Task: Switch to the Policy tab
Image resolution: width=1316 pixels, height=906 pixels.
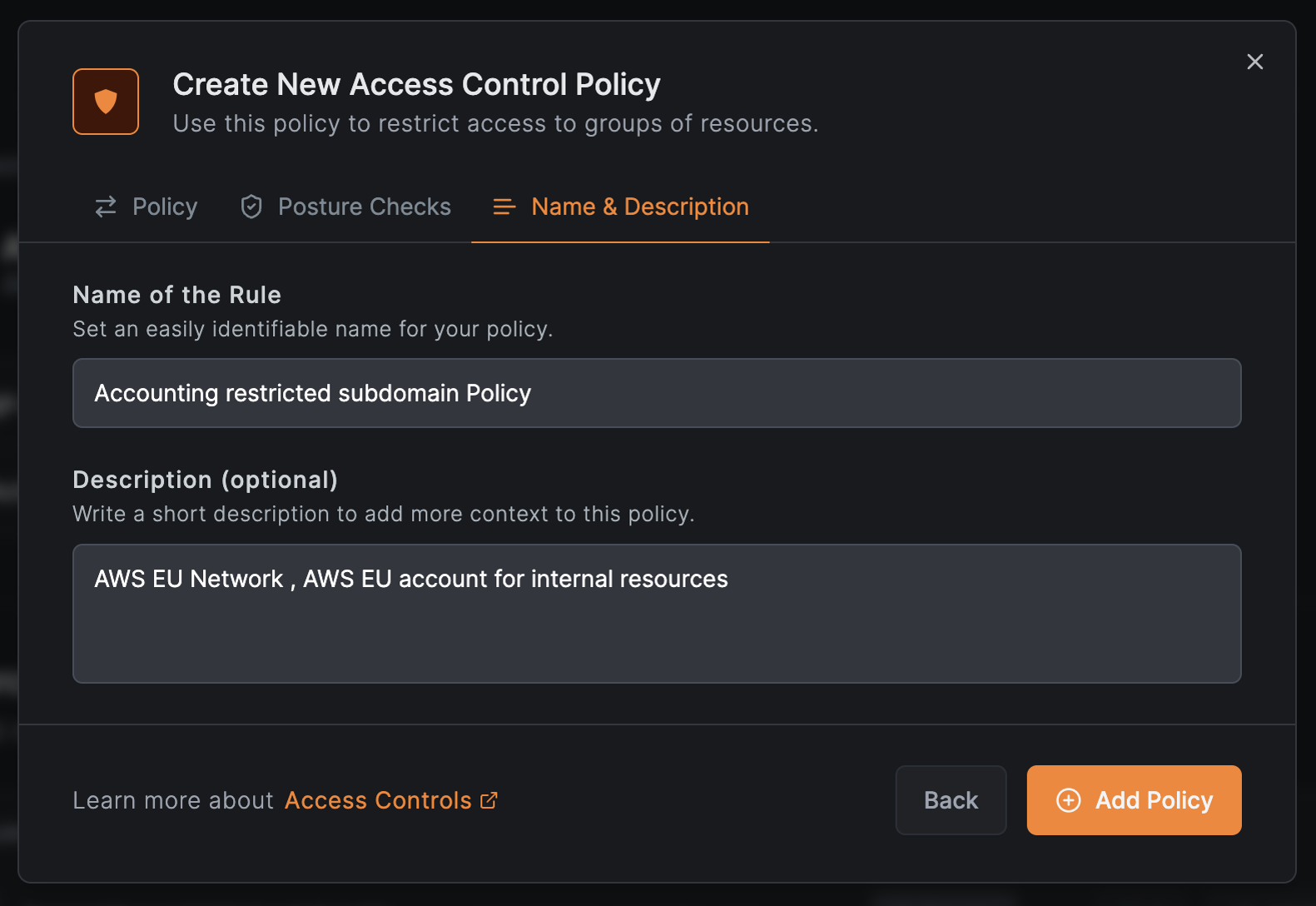Action: coord(164,207)
